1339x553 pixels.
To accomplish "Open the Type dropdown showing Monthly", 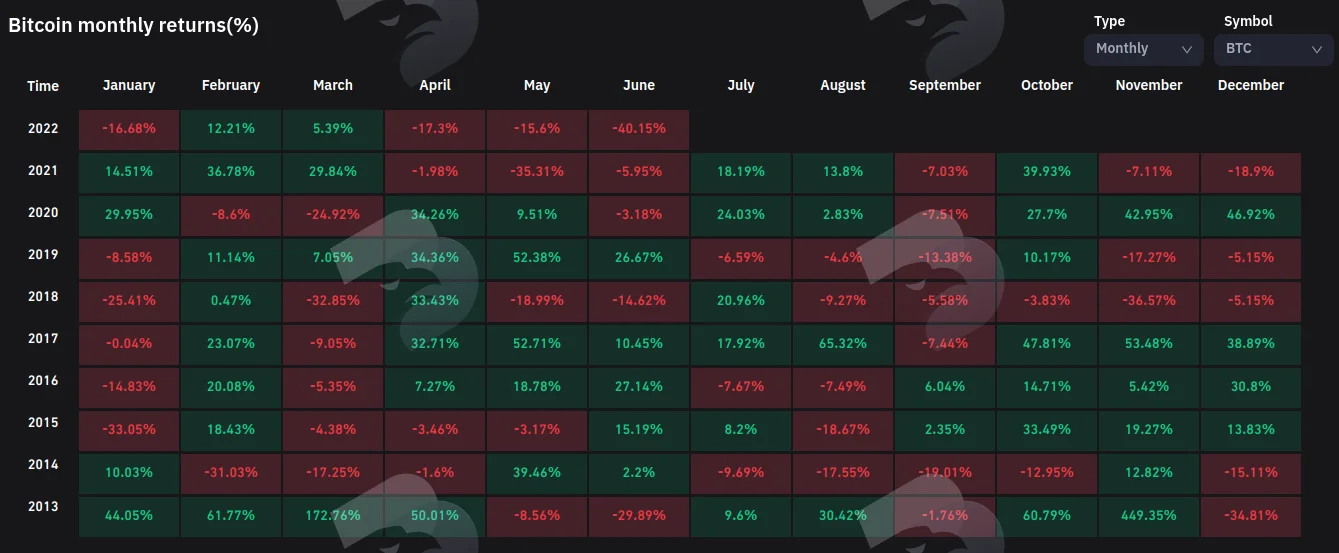I will pyautogui.click(x=1143, y=49).
